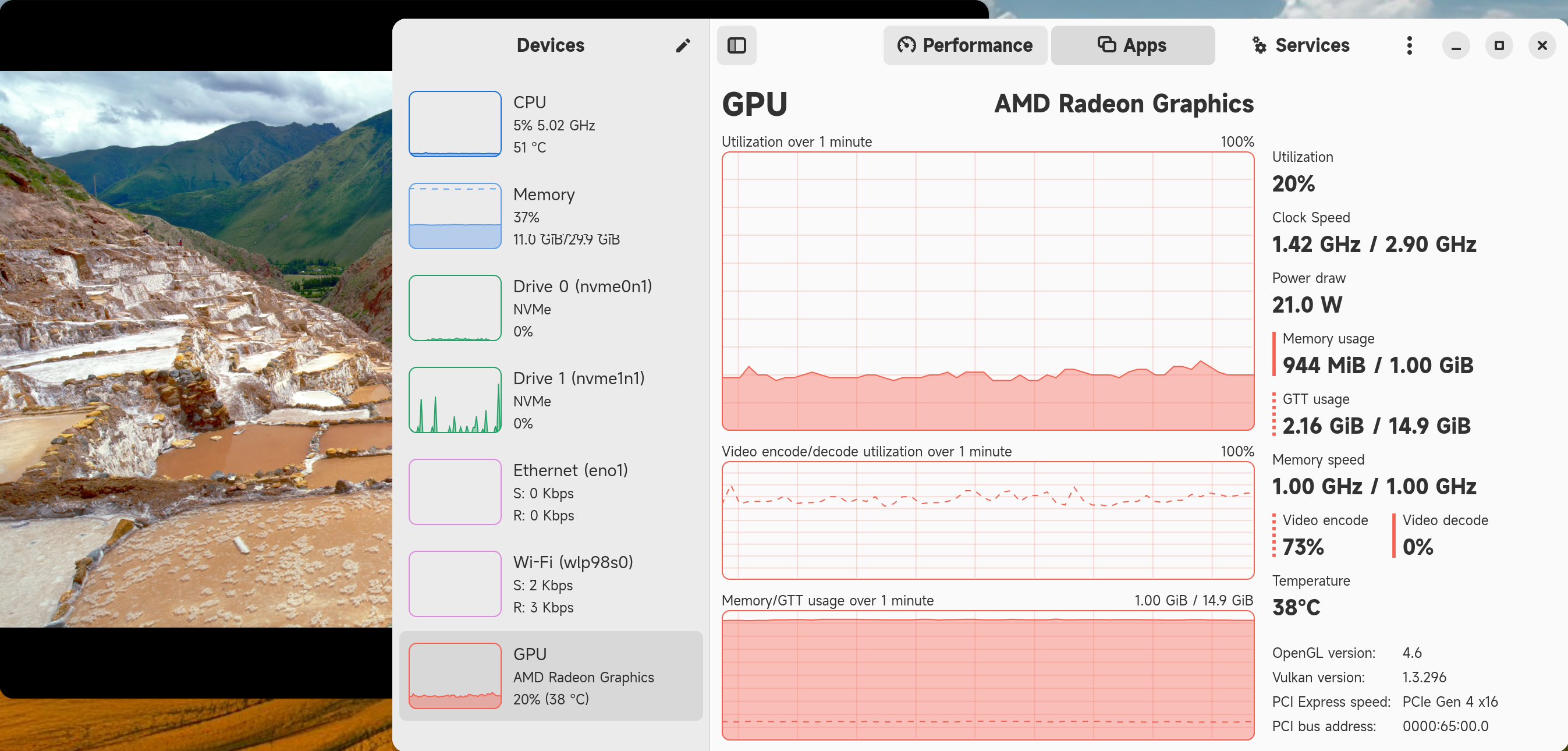Viewport: 1568px width, 751px height.
Task: Click the windows icon on Apps tab
Action: [x=1106, y=45]
